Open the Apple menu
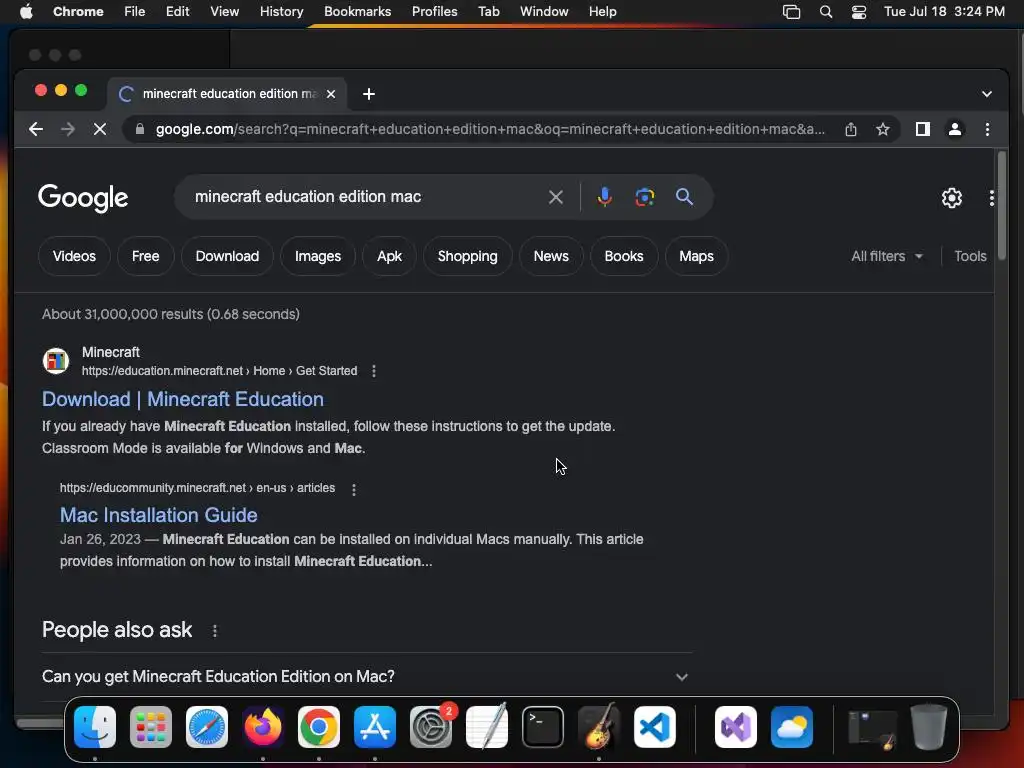Screen dimensions: 1024x768 tap(26, 12)
